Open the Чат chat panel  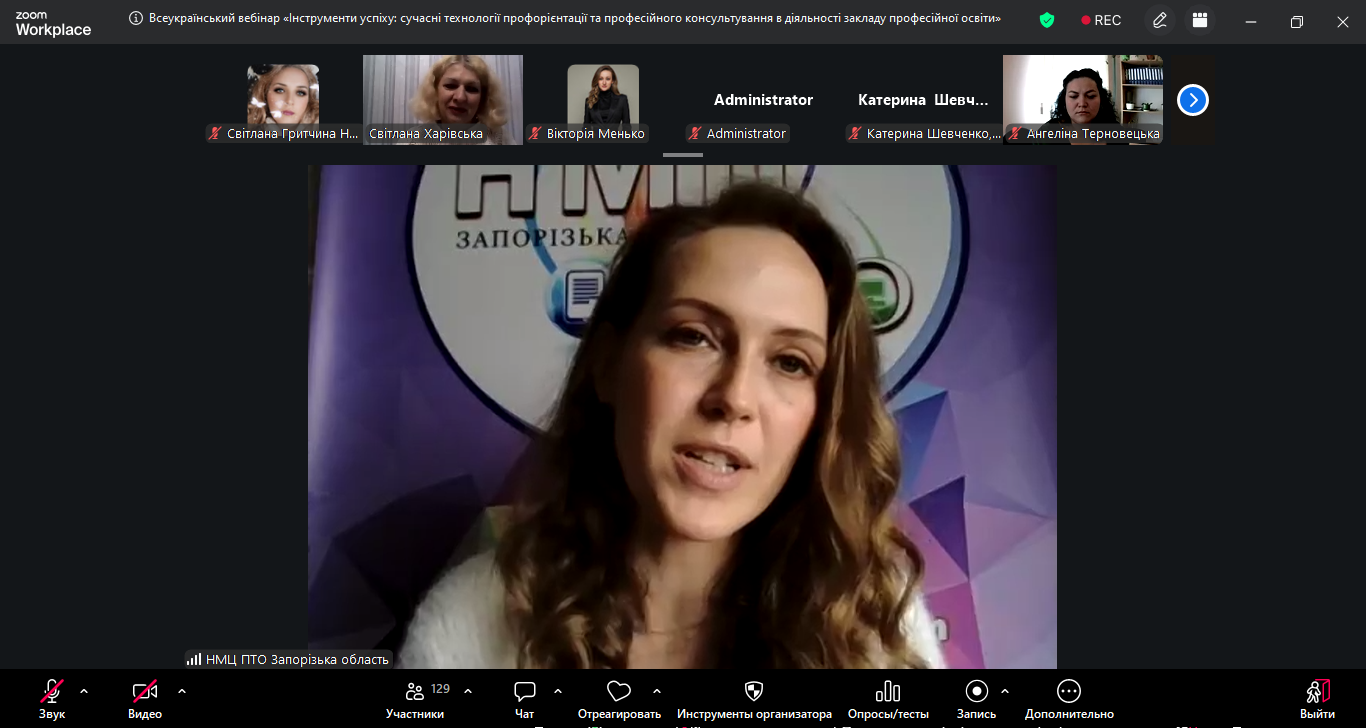click(524, 698)
